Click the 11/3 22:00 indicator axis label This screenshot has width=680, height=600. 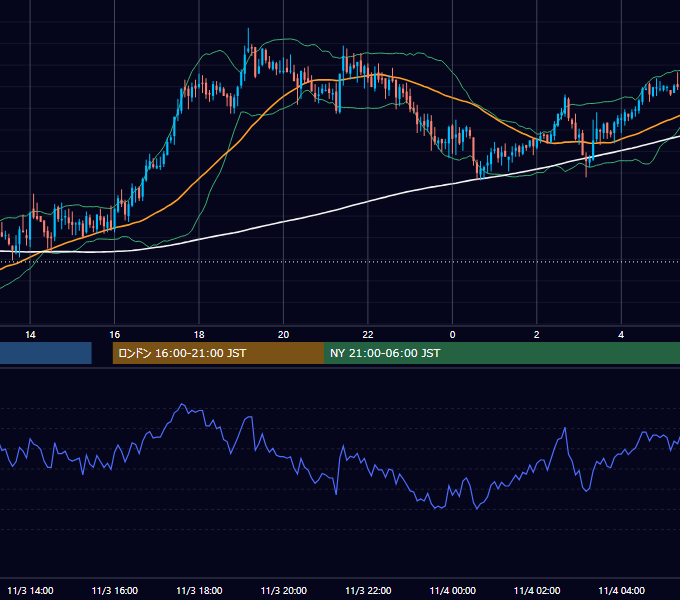pyautogui.click(x=368, y=590)
